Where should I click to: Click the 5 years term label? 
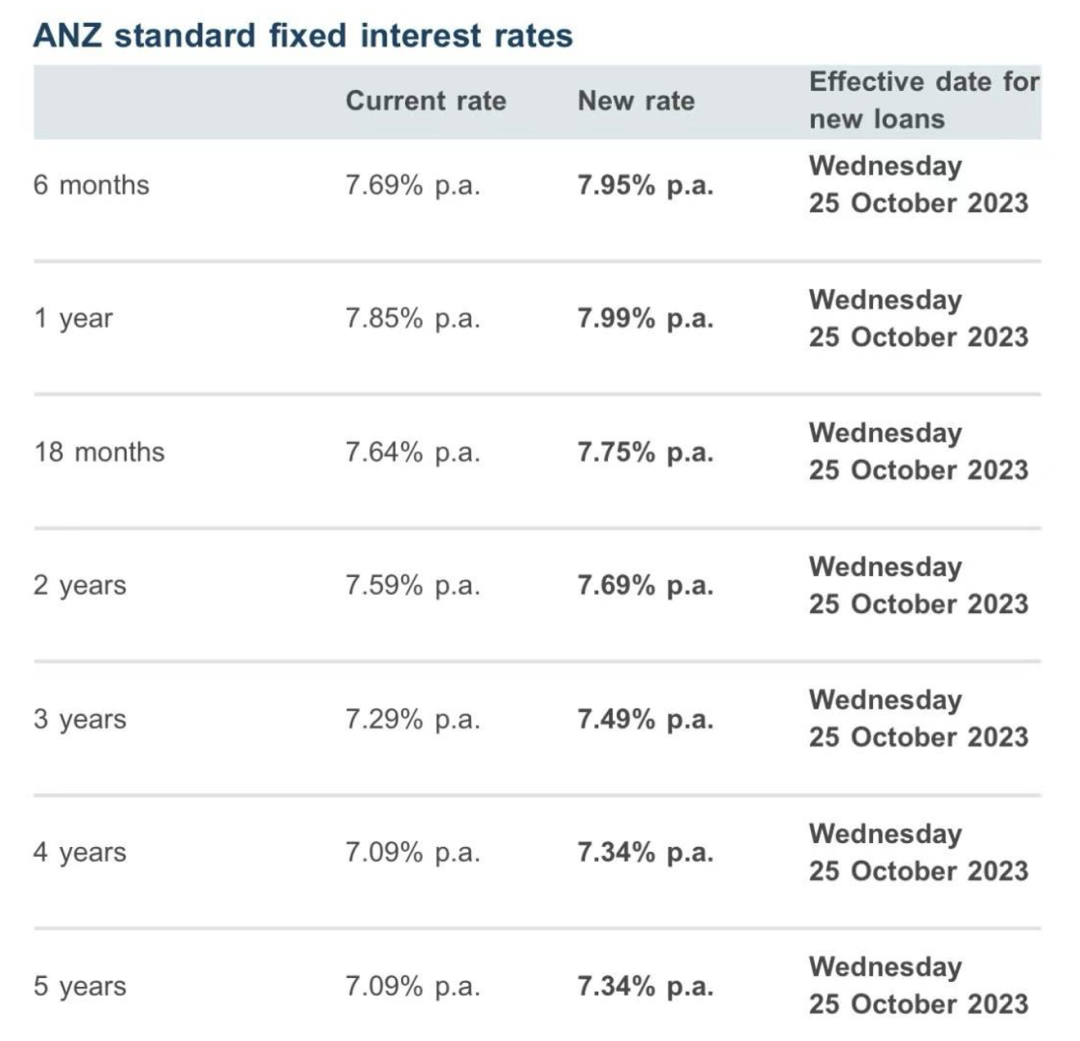pos(80,987)
